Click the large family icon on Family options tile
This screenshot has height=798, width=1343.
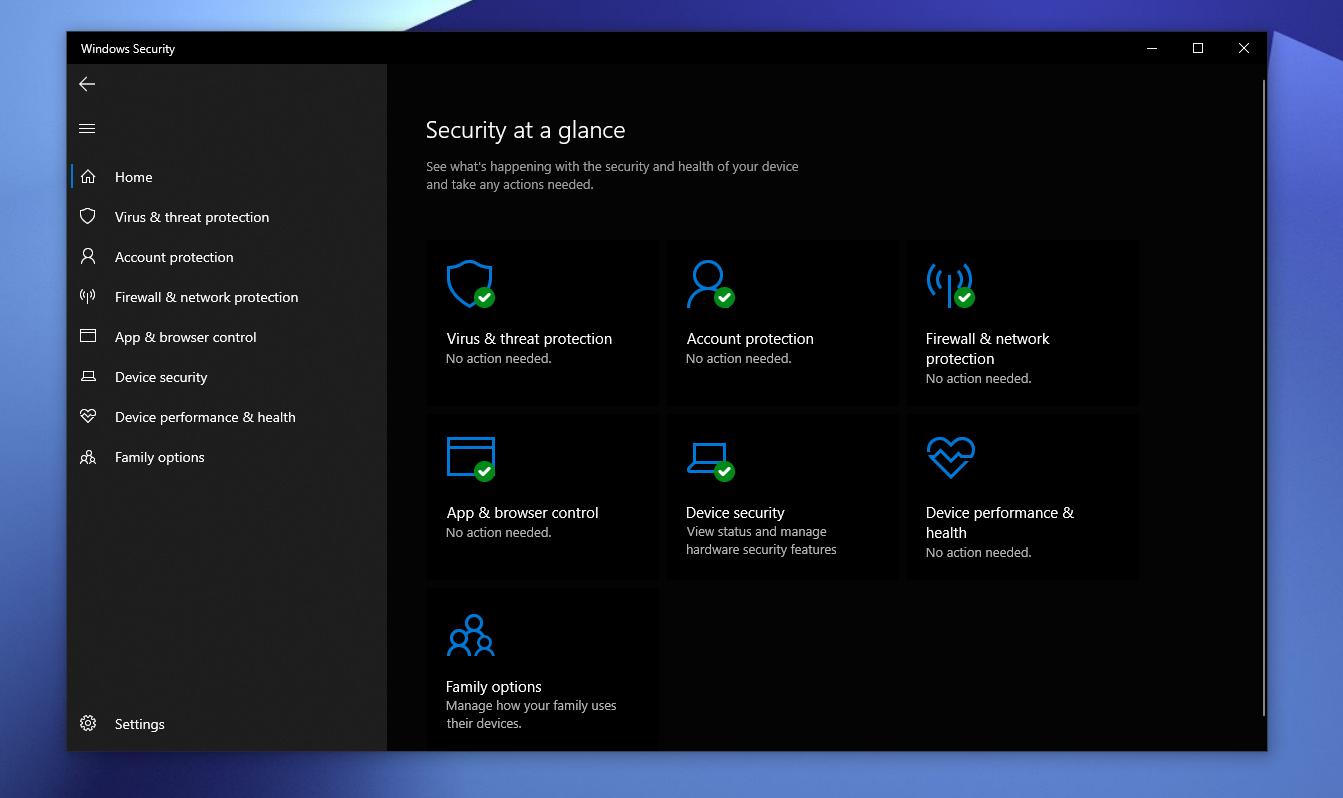tap(470, 635)
